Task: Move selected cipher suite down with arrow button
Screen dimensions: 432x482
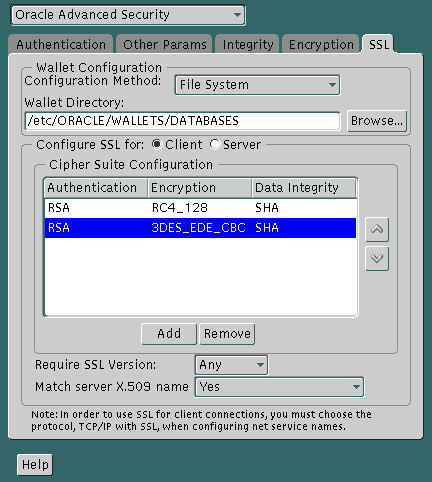Action: point(377,258)
